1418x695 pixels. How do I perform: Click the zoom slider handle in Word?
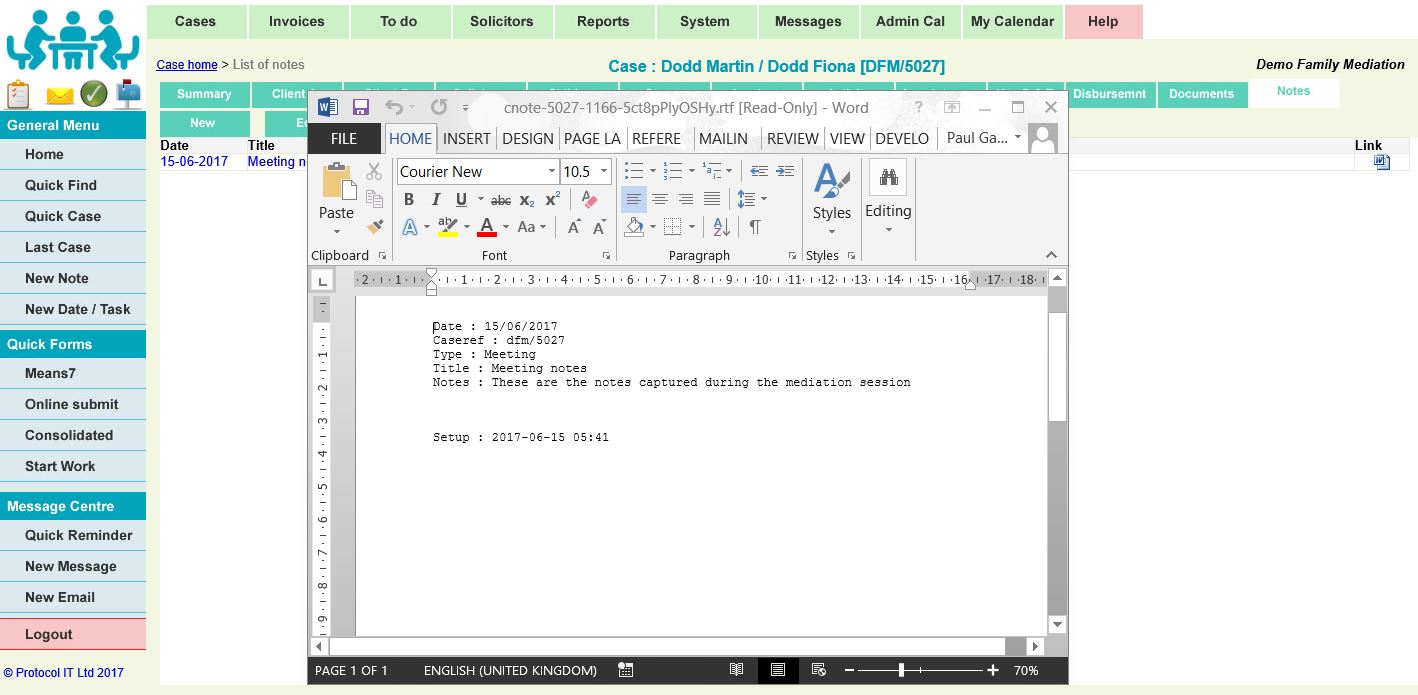click(x=901, y=670)
